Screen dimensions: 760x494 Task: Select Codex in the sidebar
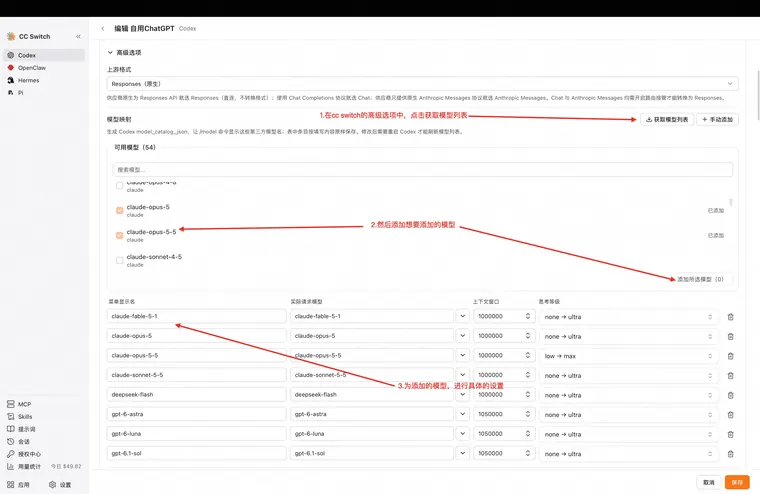[x=44, y=55]
